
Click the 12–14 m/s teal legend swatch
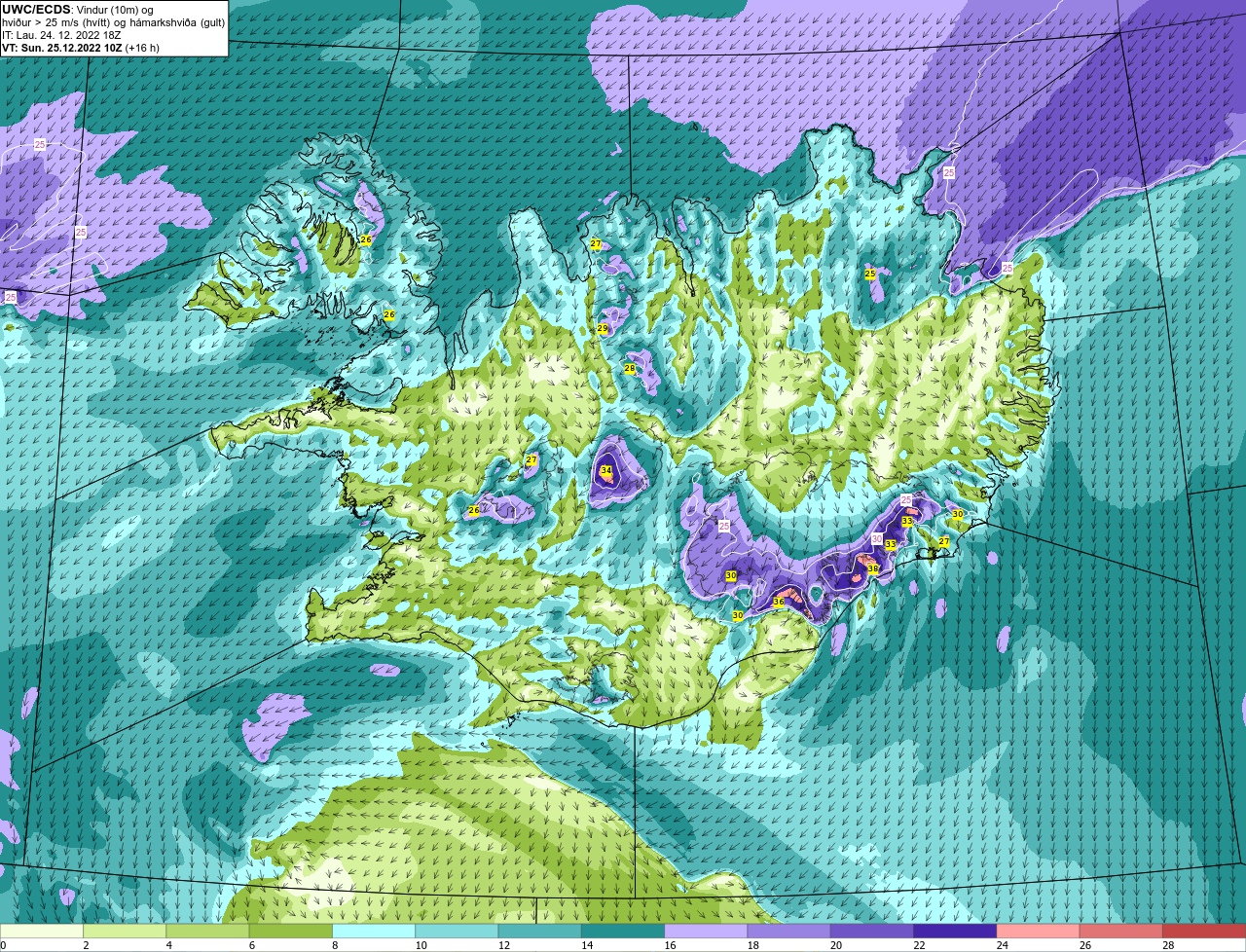click(x=539, y=931)
